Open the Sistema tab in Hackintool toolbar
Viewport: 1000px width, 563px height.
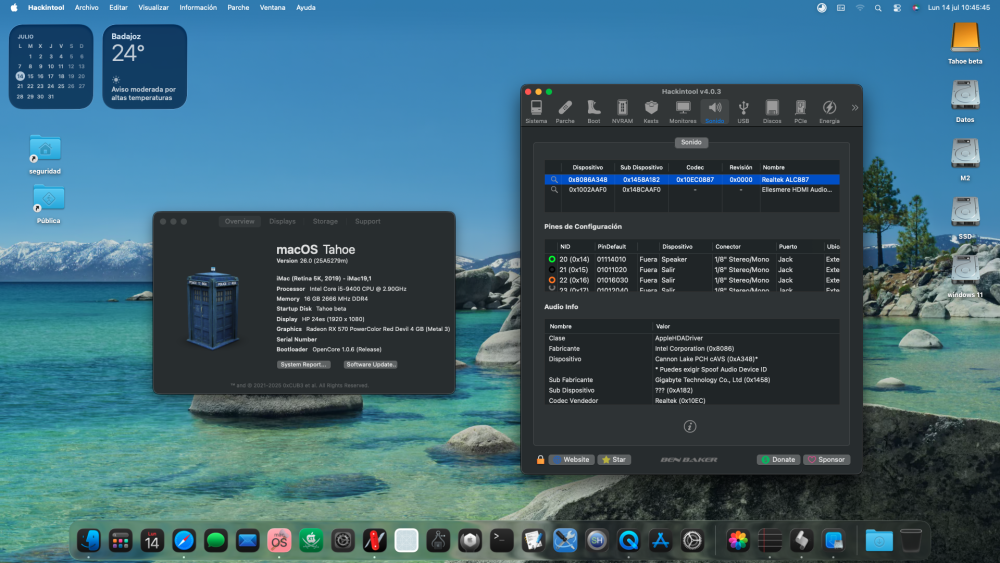coord(536,112)
